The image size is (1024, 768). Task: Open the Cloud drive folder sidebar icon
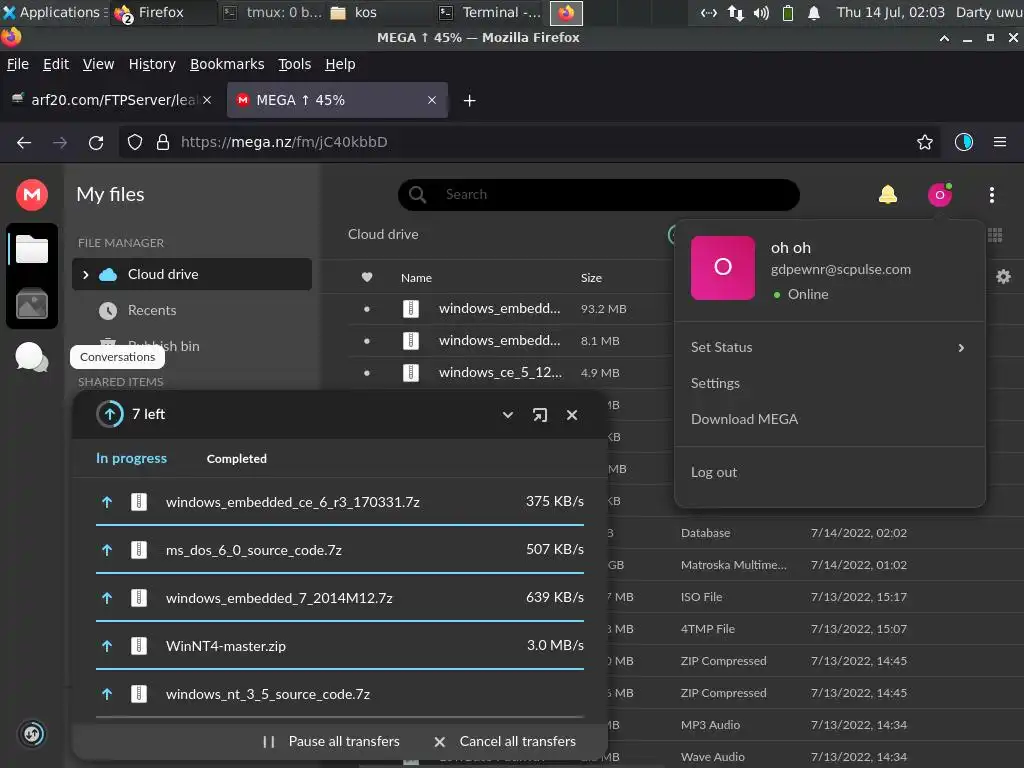pos(31,249)
